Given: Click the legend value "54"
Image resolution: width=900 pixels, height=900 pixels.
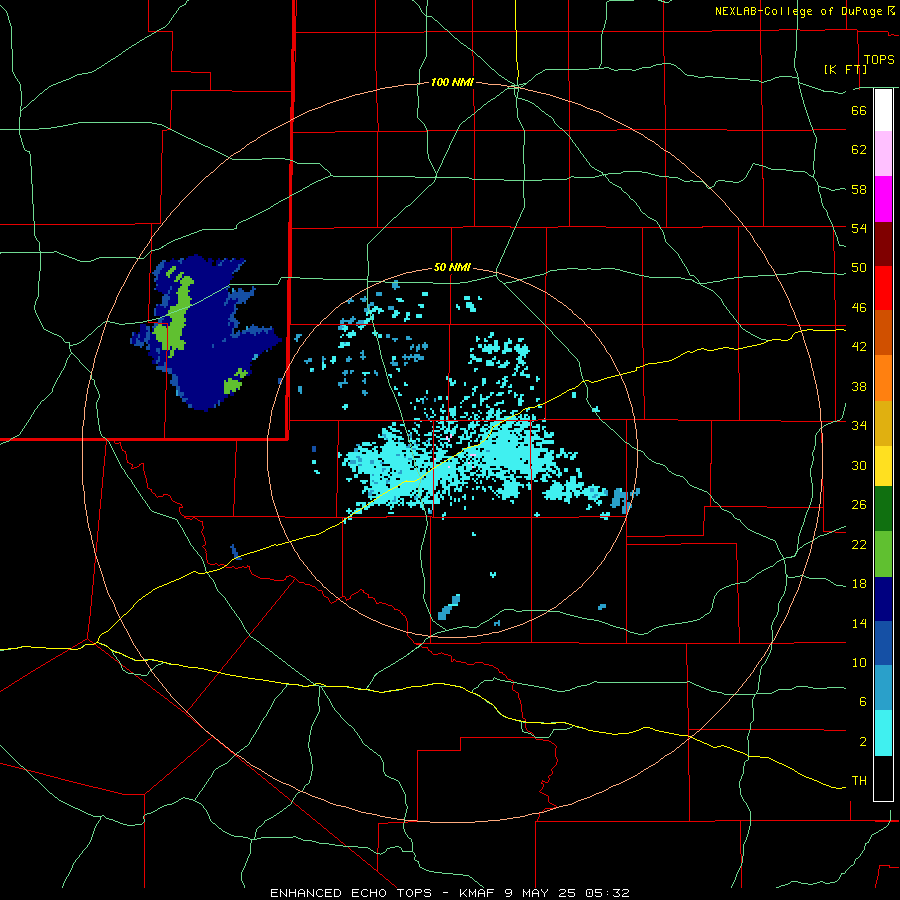Looking at the screenshot, I should click(x=859, y=228).
